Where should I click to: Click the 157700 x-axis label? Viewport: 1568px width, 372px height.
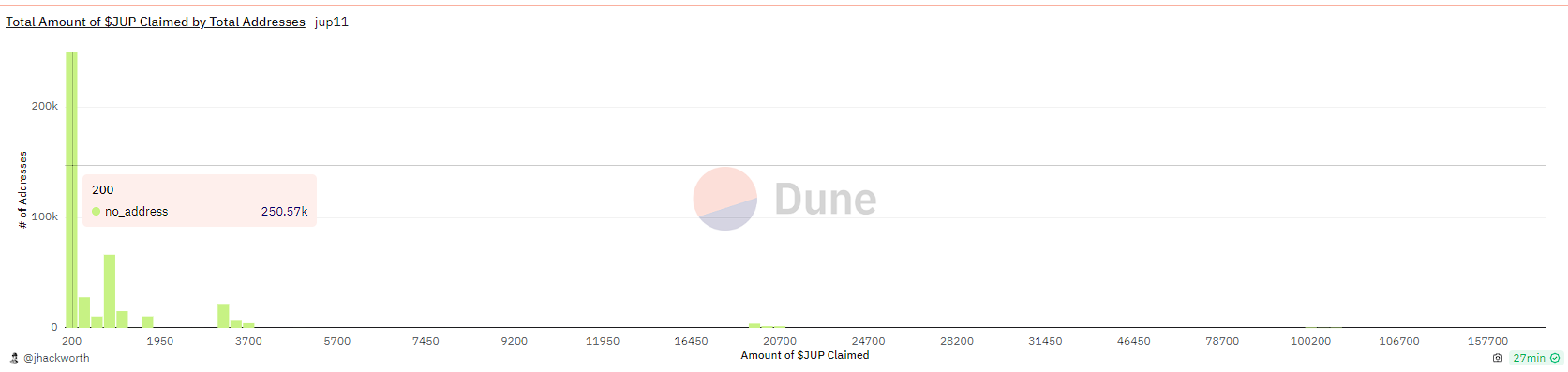(1488, 341)
